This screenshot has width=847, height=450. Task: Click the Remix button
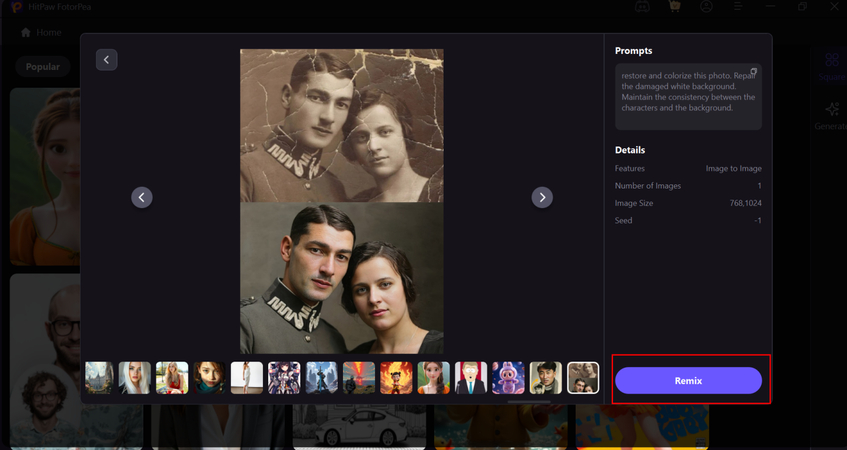coord(688,380)
